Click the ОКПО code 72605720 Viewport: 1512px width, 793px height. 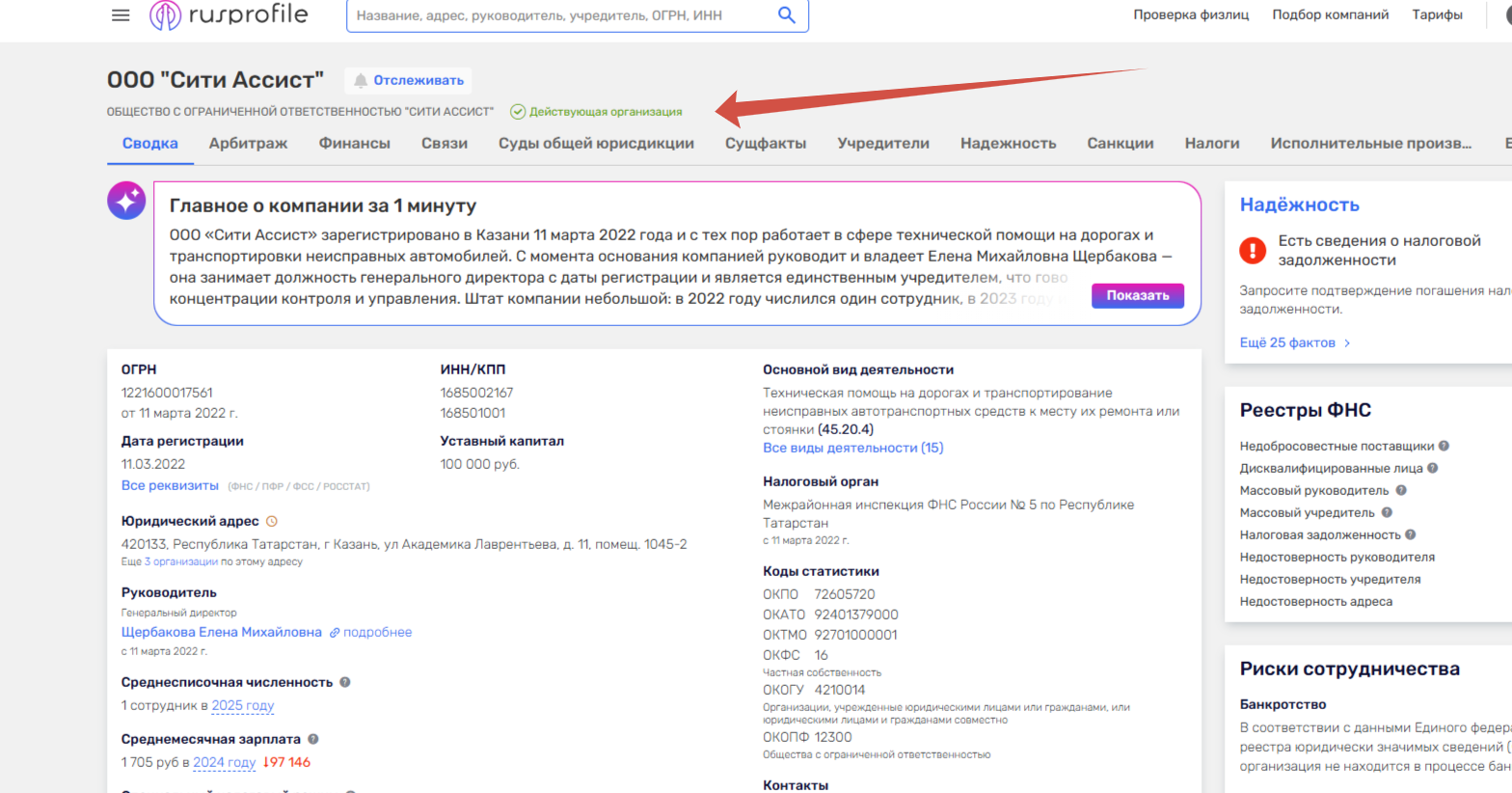845,594
